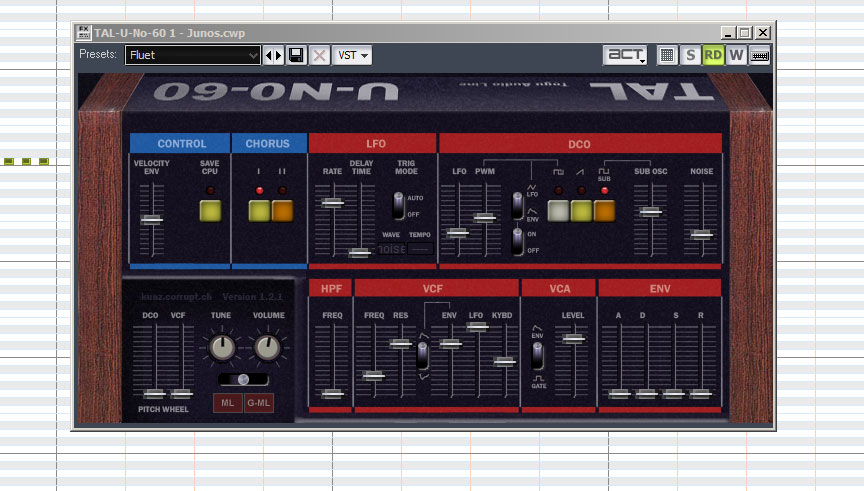Flip the VCF envelope polarity switch
This screenshot has height=491, width=864.
423,356
